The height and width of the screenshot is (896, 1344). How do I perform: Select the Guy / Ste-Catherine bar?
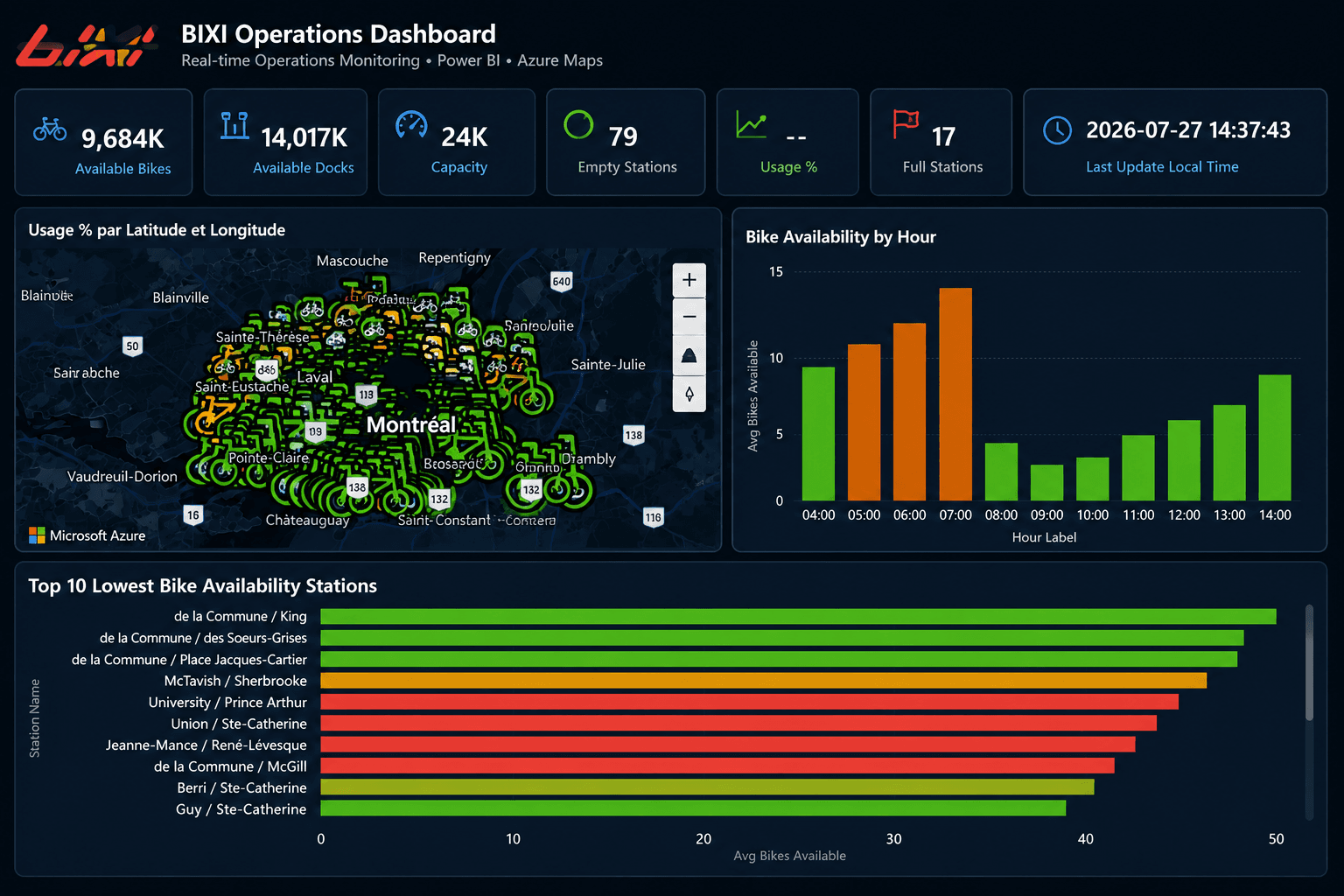(x=693, y=808)
